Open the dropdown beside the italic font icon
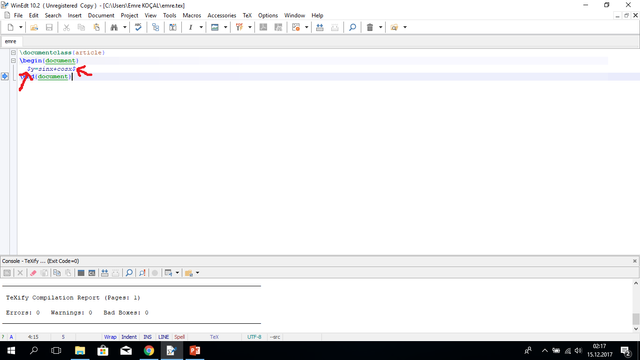 [x=201, y=27]
